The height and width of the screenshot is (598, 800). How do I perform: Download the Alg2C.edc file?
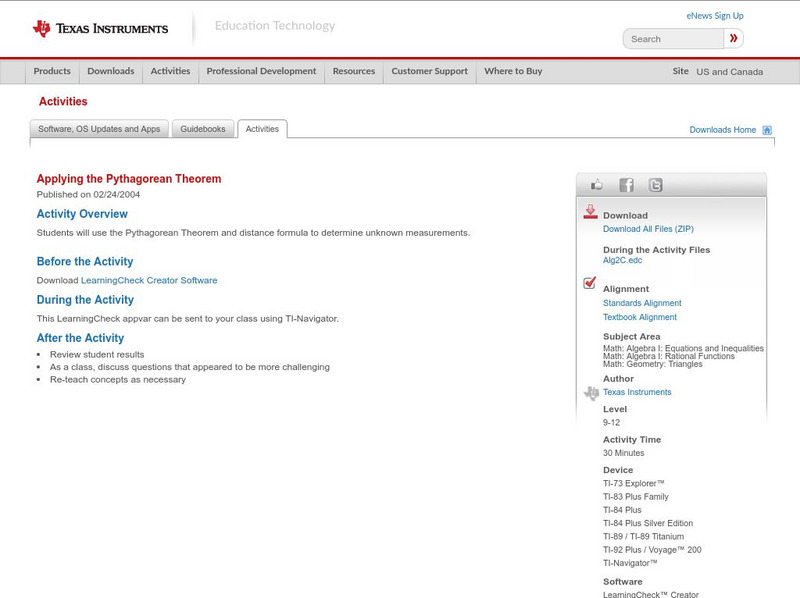point(622,260)
